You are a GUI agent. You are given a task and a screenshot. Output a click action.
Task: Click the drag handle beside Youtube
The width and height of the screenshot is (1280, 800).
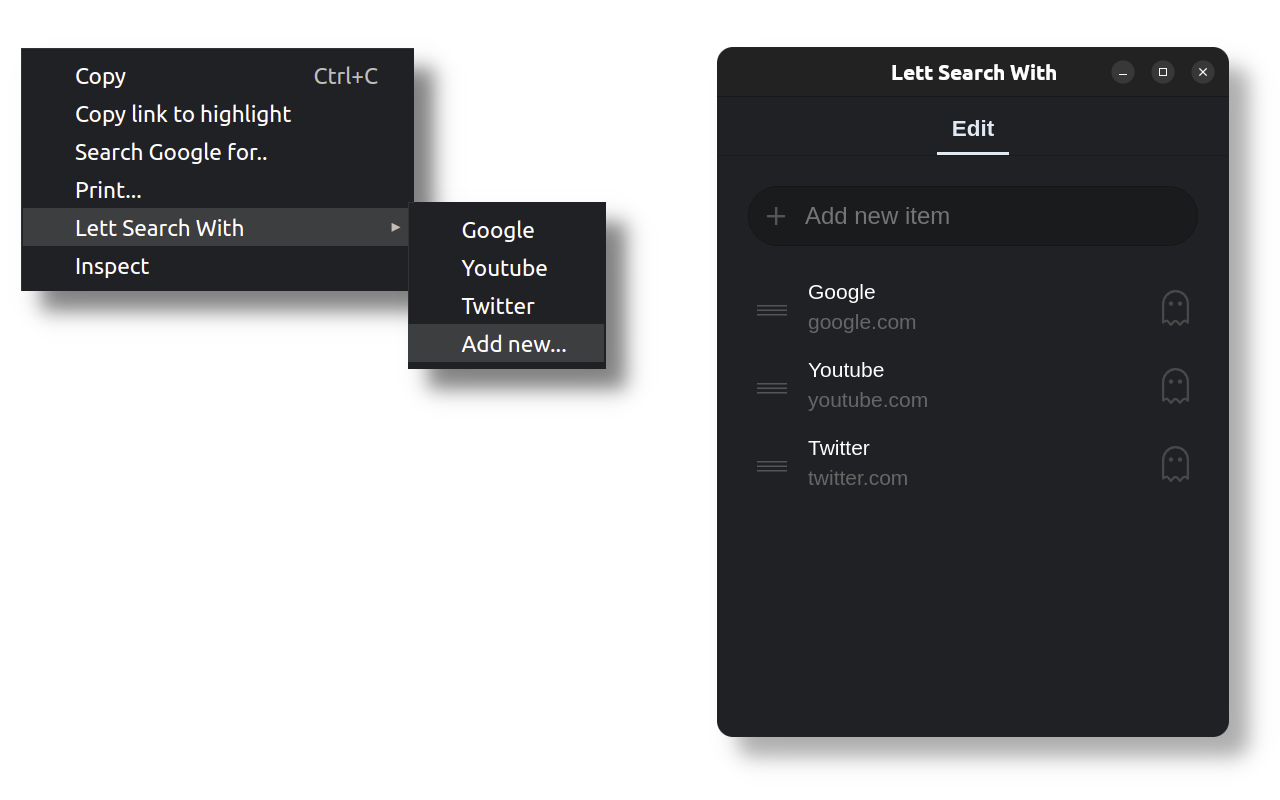click(772, 388)
